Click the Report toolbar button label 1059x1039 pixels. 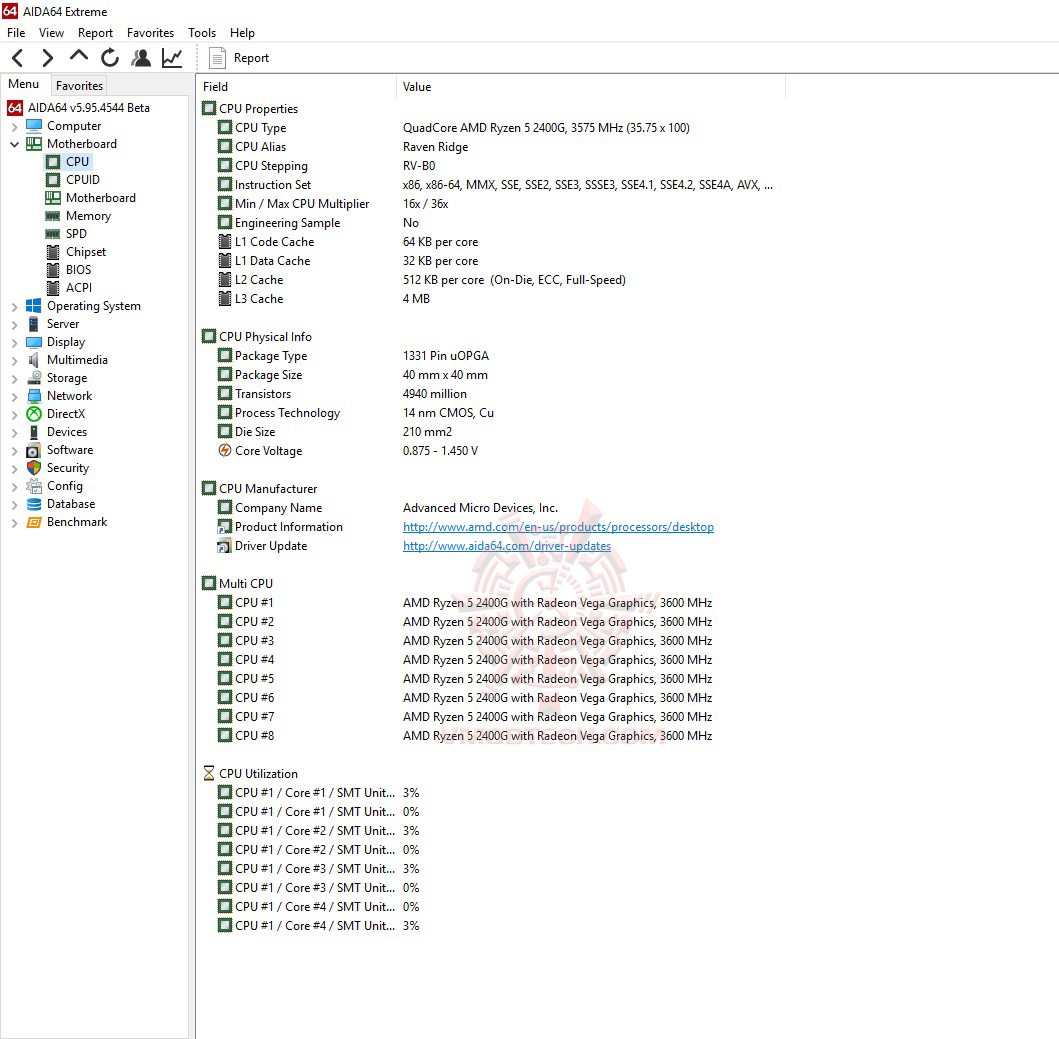pyautogui.click(x=251, y=58)
